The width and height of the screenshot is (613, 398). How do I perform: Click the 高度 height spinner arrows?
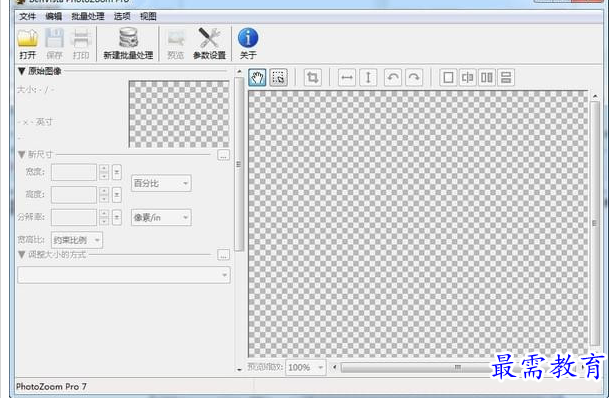[x=104, y=195]
